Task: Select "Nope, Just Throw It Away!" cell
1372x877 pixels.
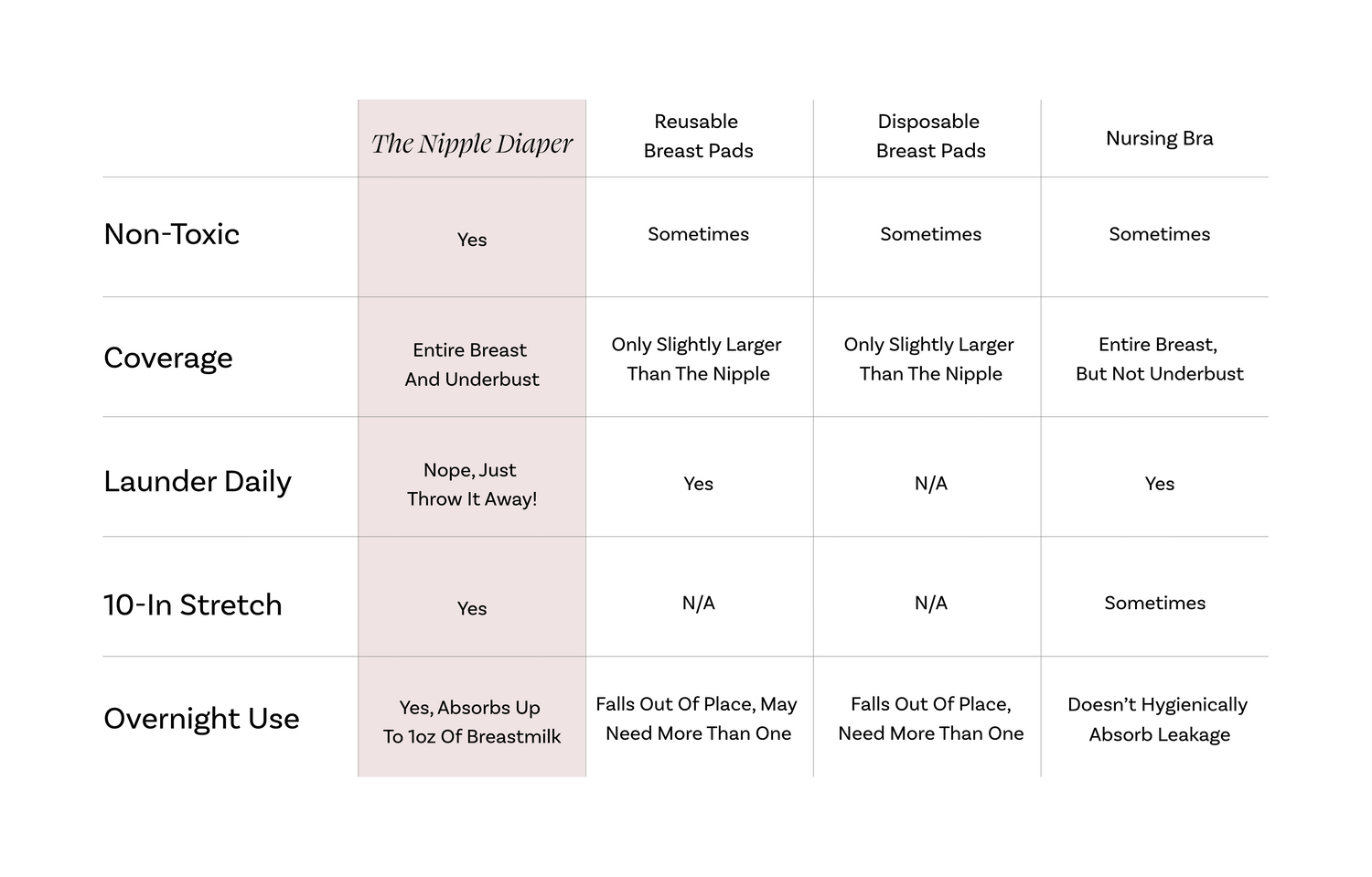Action: click(x=472, y=484)
